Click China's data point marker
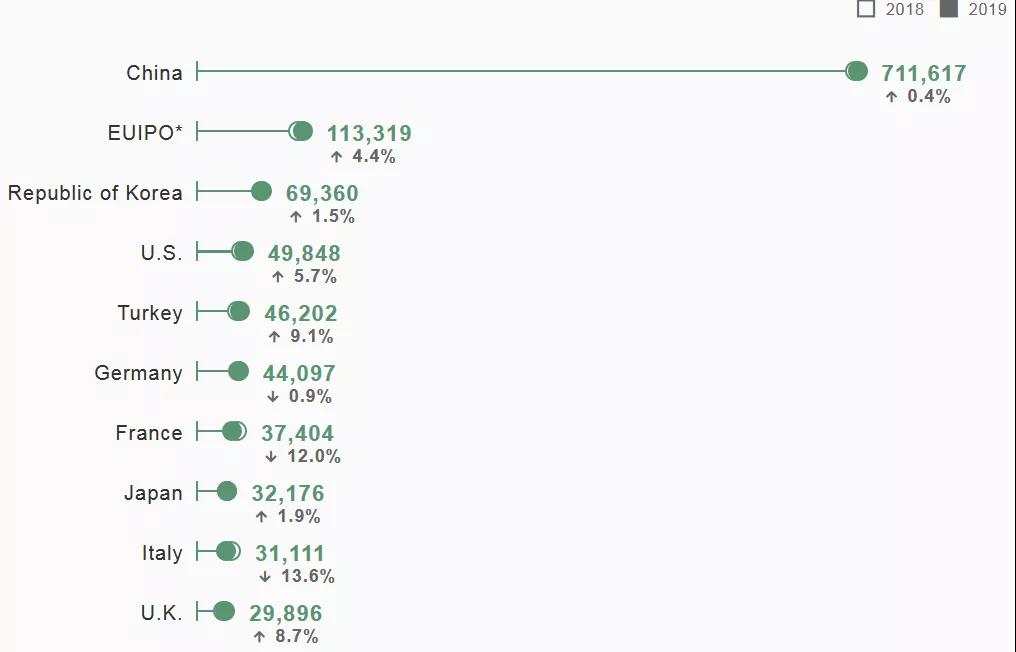1016x652 pixels. (x=857, y=71)
